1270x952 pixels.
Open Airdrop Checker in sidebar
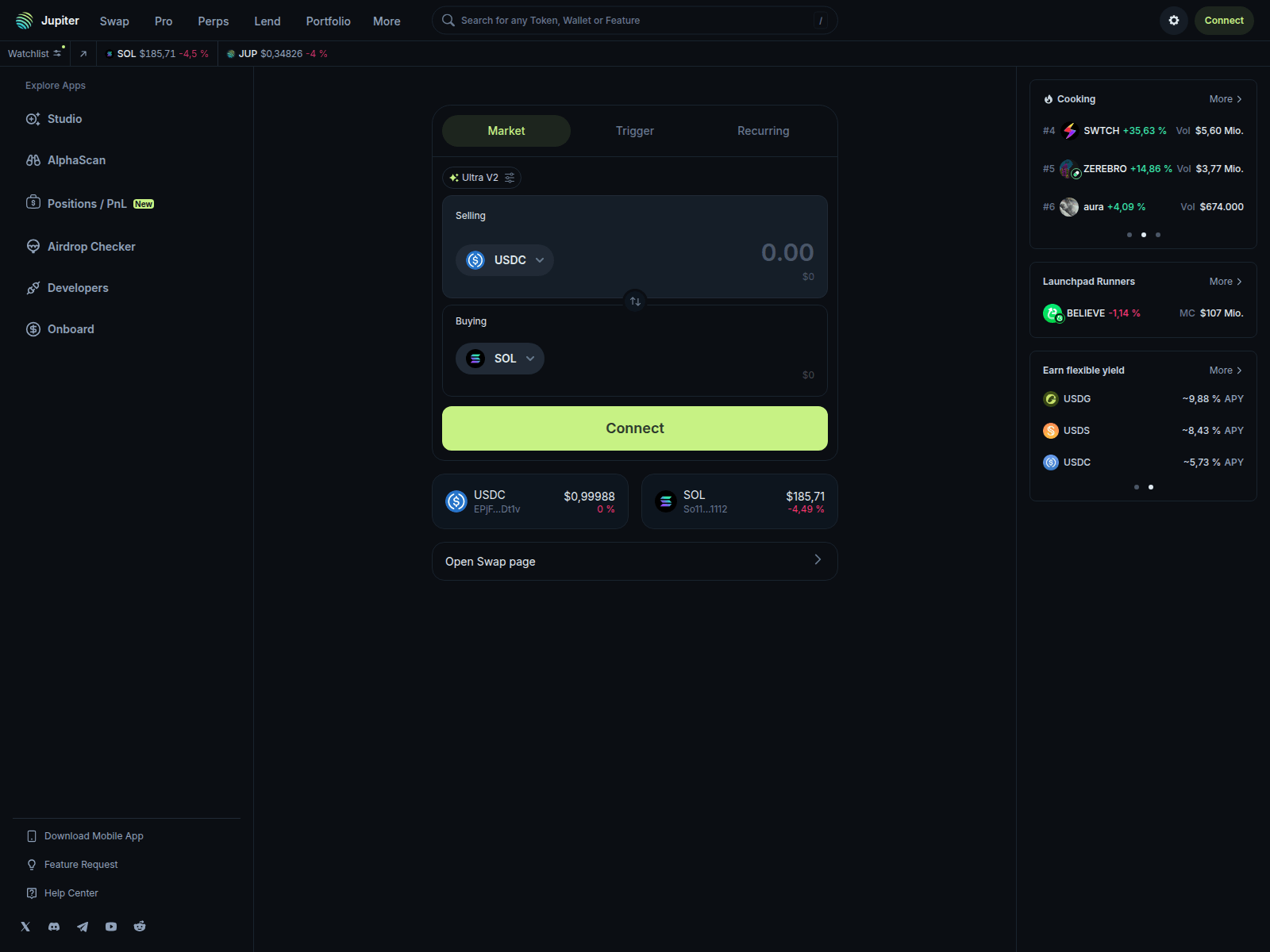[80, 247]
